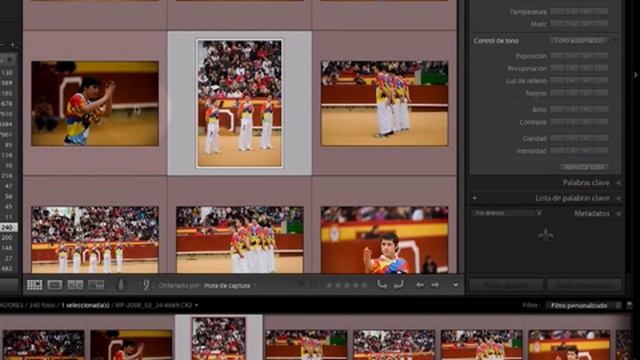Select folder row with count 216
Image resolution: width=640 pixels, height=360 pixels.
(9, 176)
